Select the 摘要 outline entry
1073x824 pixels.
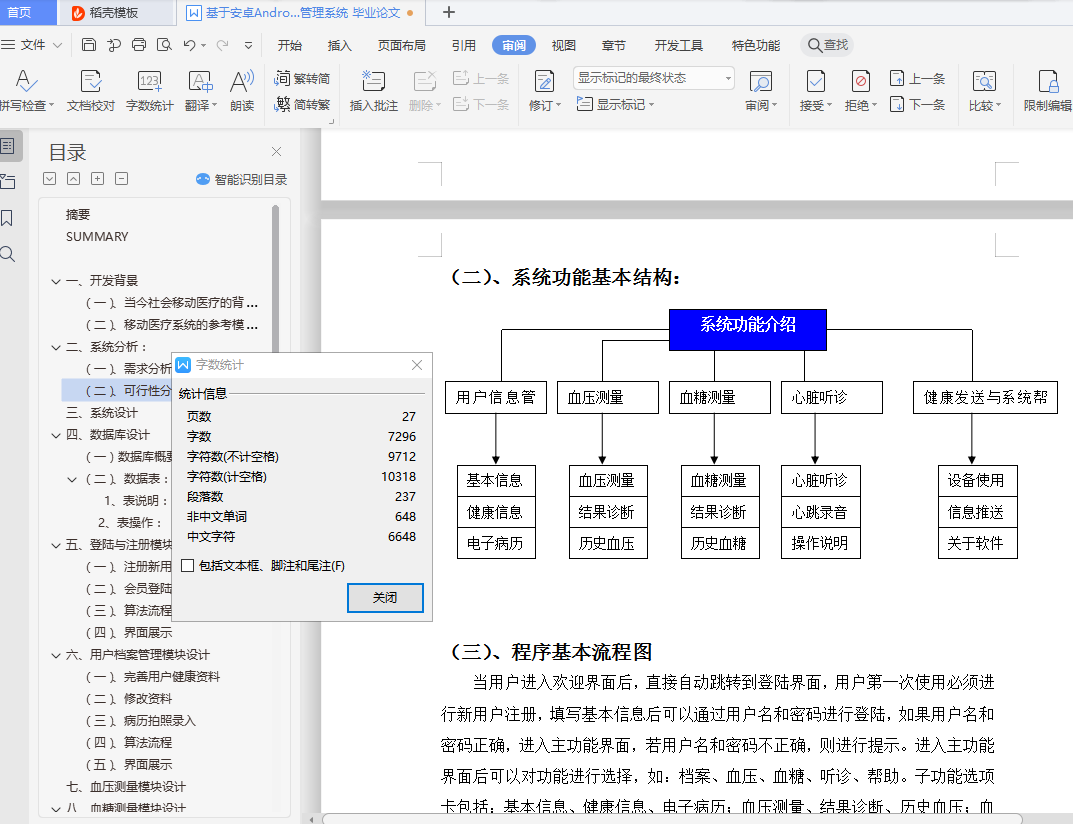(78, 215)
